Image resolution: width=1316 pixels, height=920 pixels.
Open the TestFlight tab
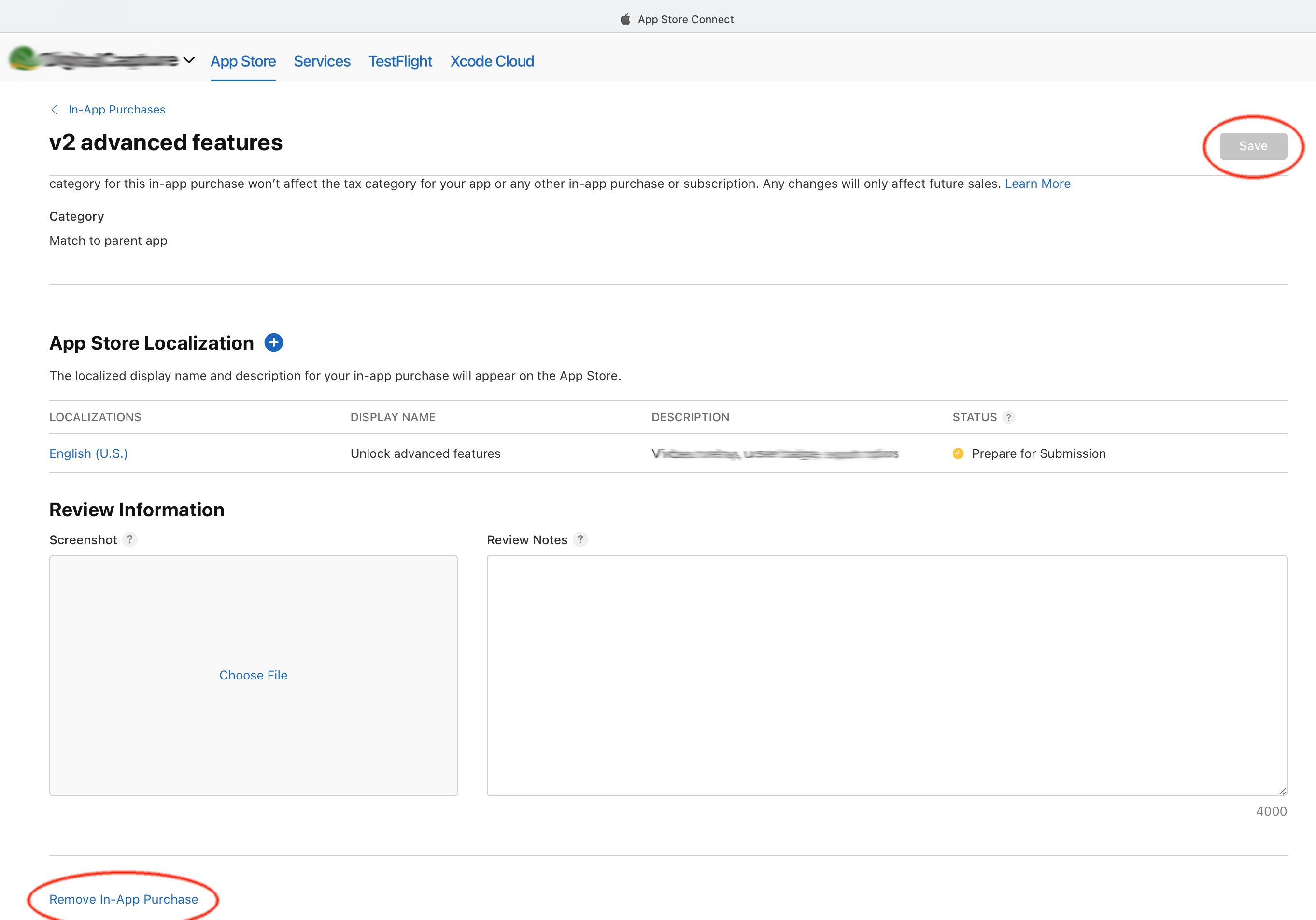[400, 61]
